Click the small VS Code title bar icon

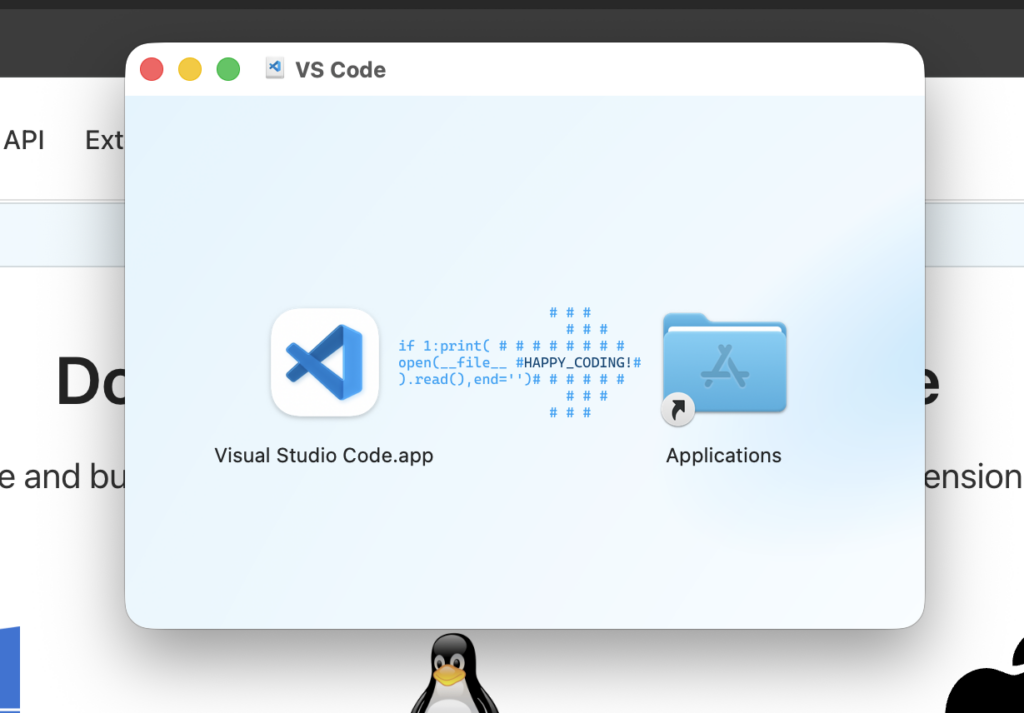(x=274, y=69)
